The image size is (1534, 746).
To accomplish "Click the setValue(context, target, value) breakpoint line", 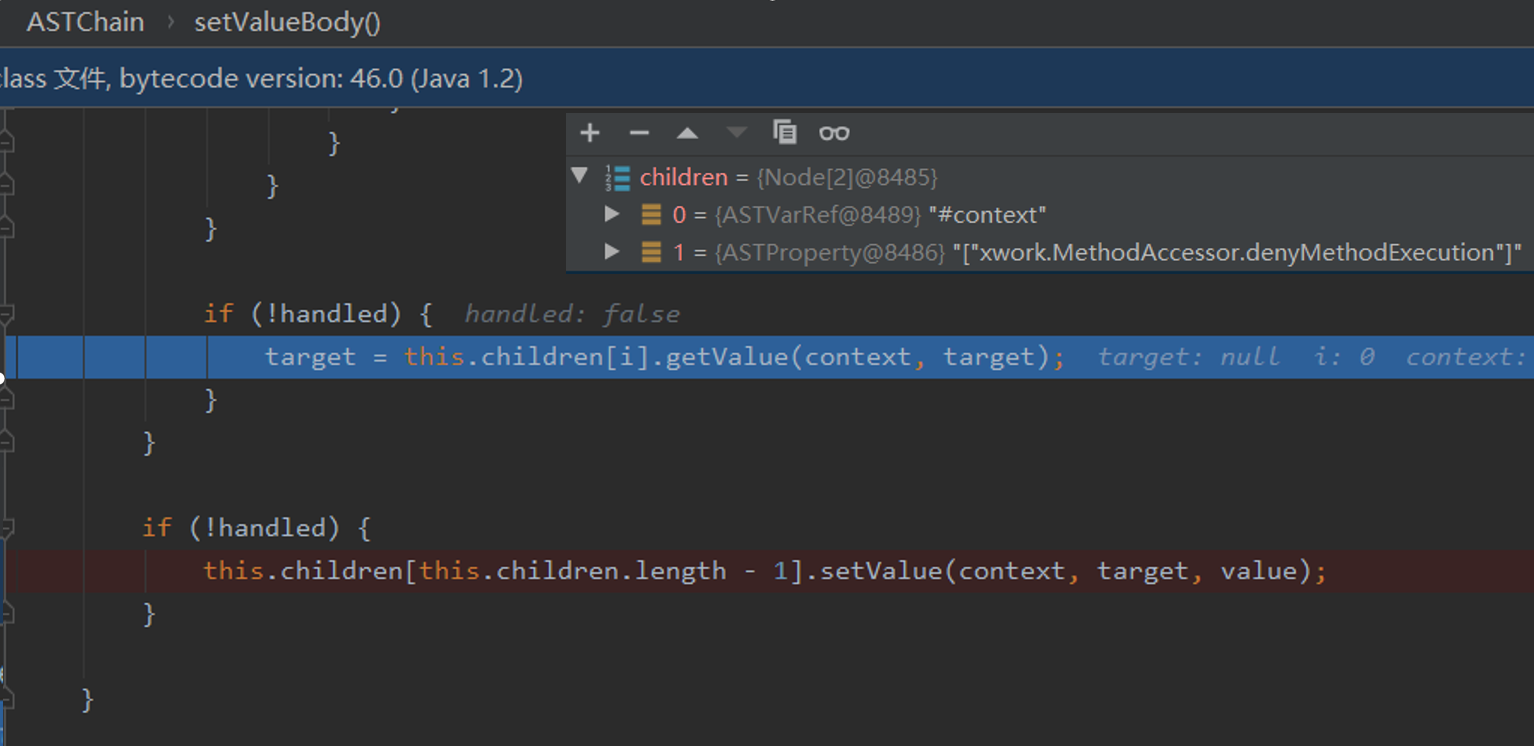I will click(765, 571).
